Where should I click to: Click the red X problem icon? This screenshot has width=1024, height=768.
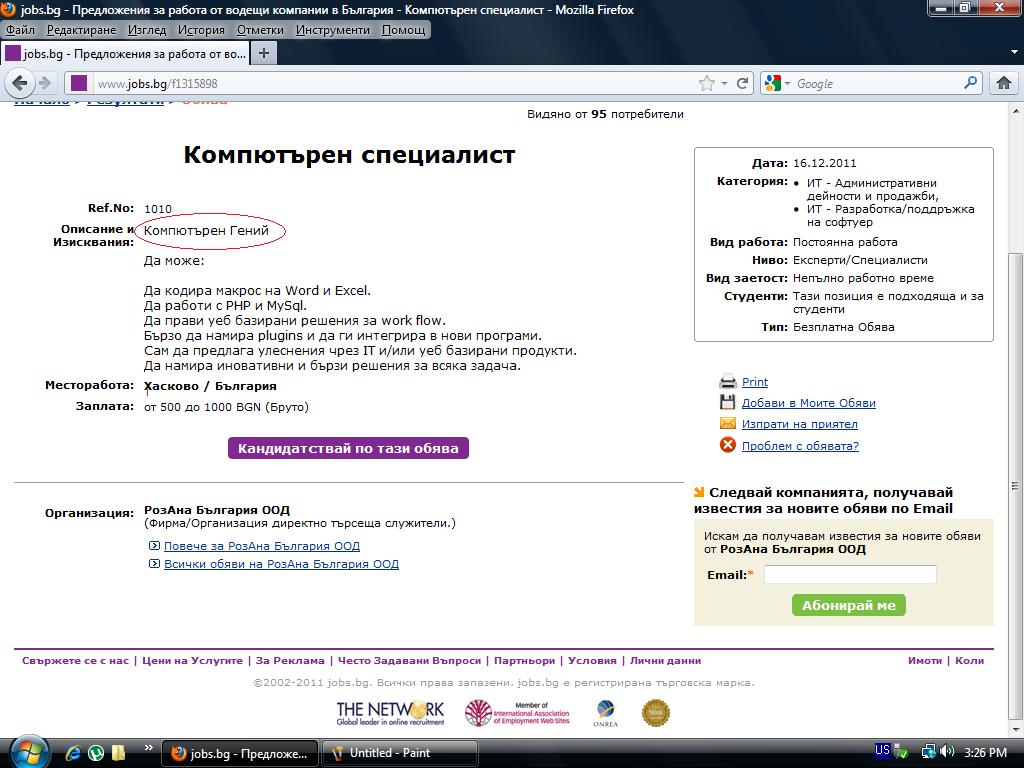pyautogui.click(x=728, y=445)
